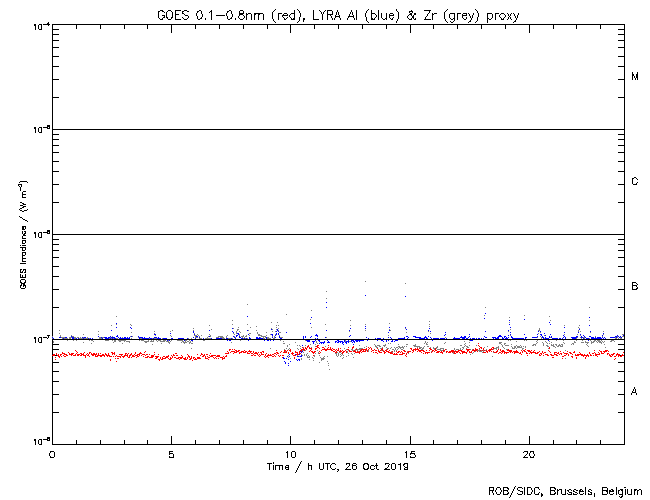
Task: Click the x-axis tick label 15
Action: [x=409, y=454]
